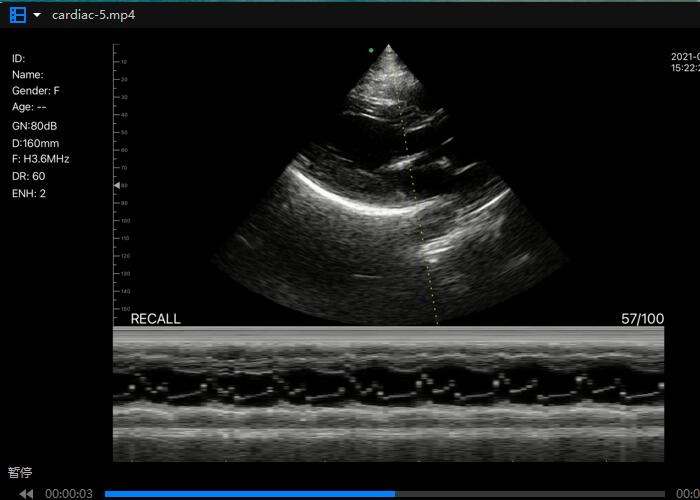Click the green probe orientation dot

point(371,49)
